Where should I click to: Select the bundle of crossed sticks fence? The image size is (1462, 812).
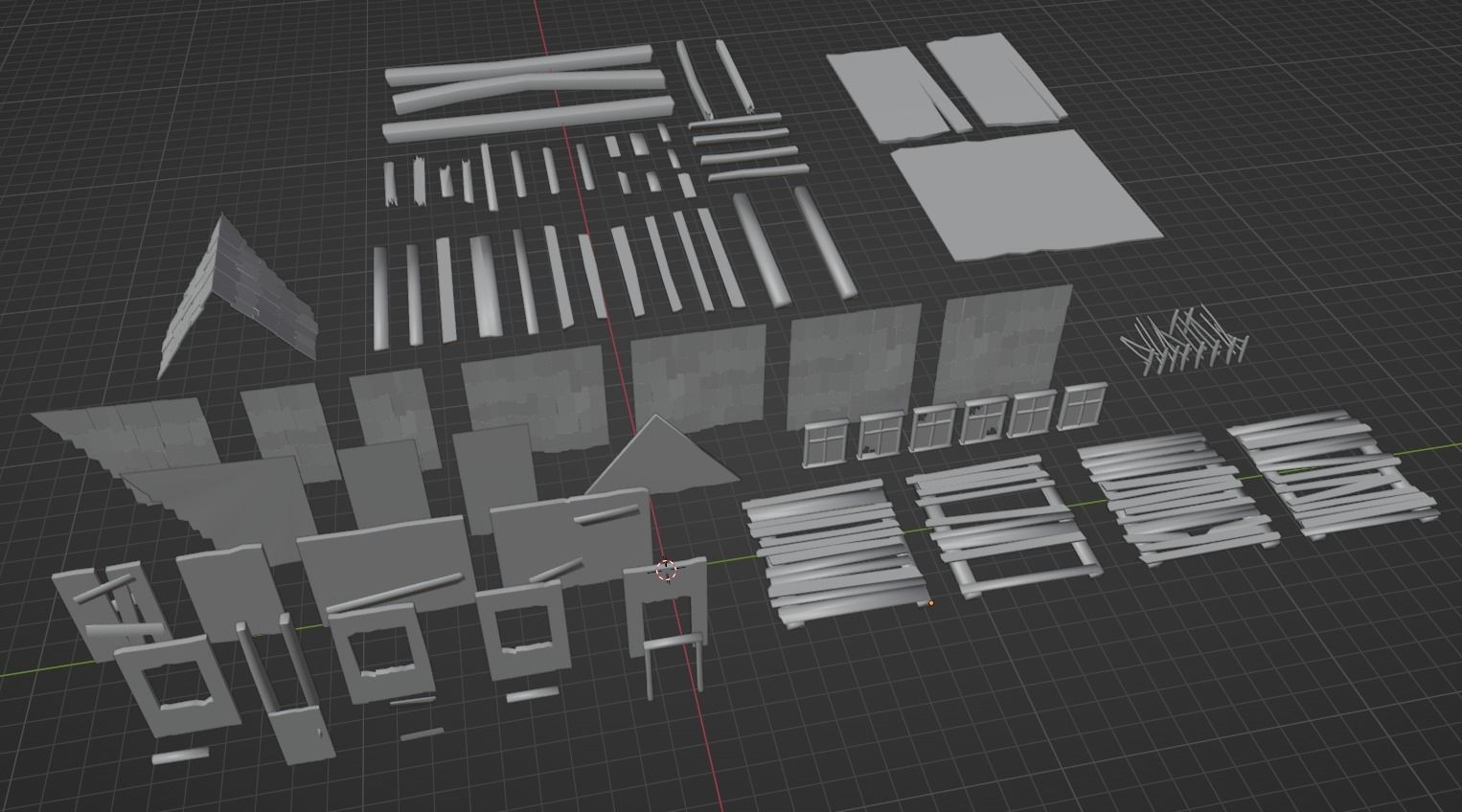pyautogui.click(x=1185, y=340)
